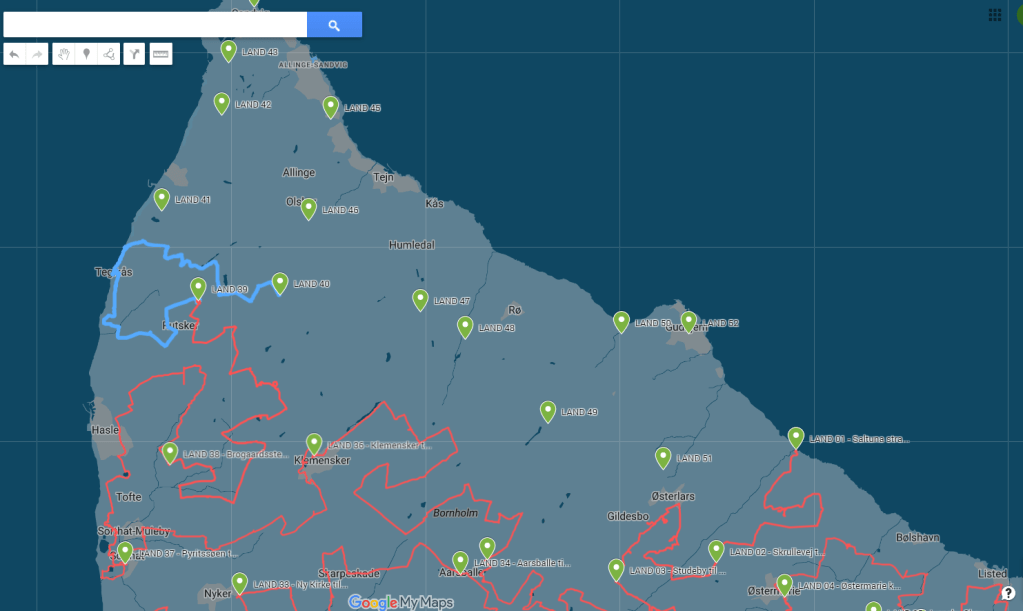Click the LAND 47 green pin

[420, 299]
